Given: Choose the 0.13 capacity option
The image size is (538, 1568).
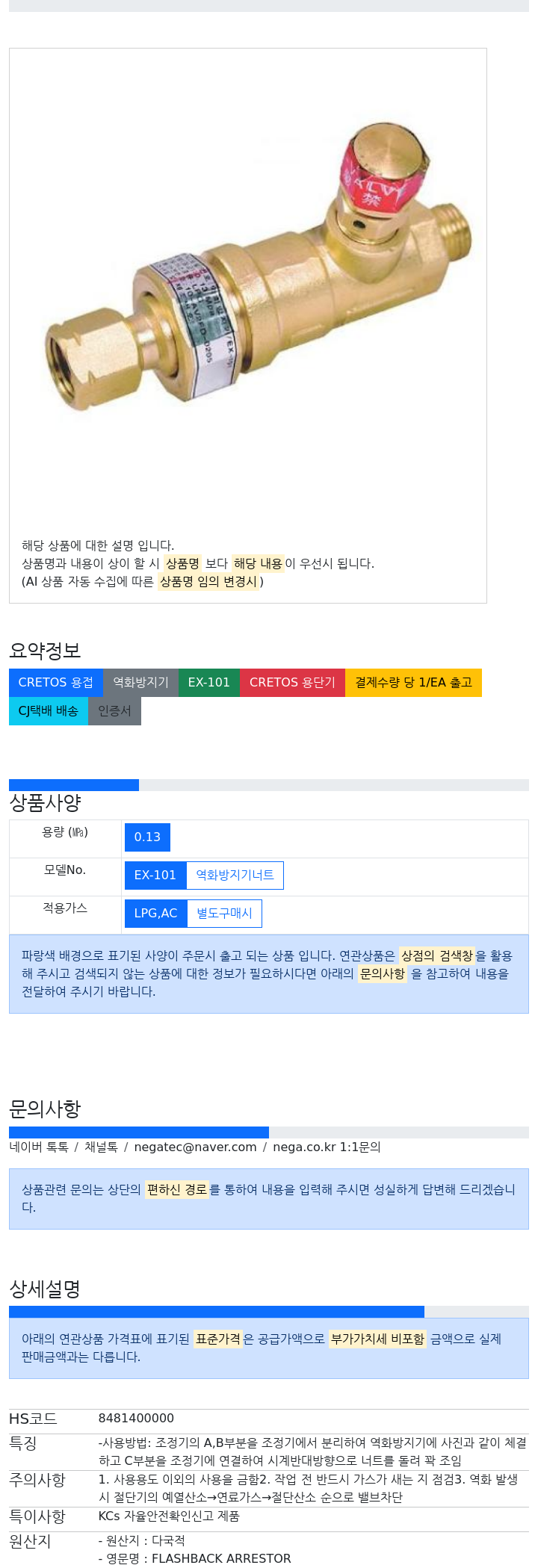Looking at the screenshot, I should (147, 837).
